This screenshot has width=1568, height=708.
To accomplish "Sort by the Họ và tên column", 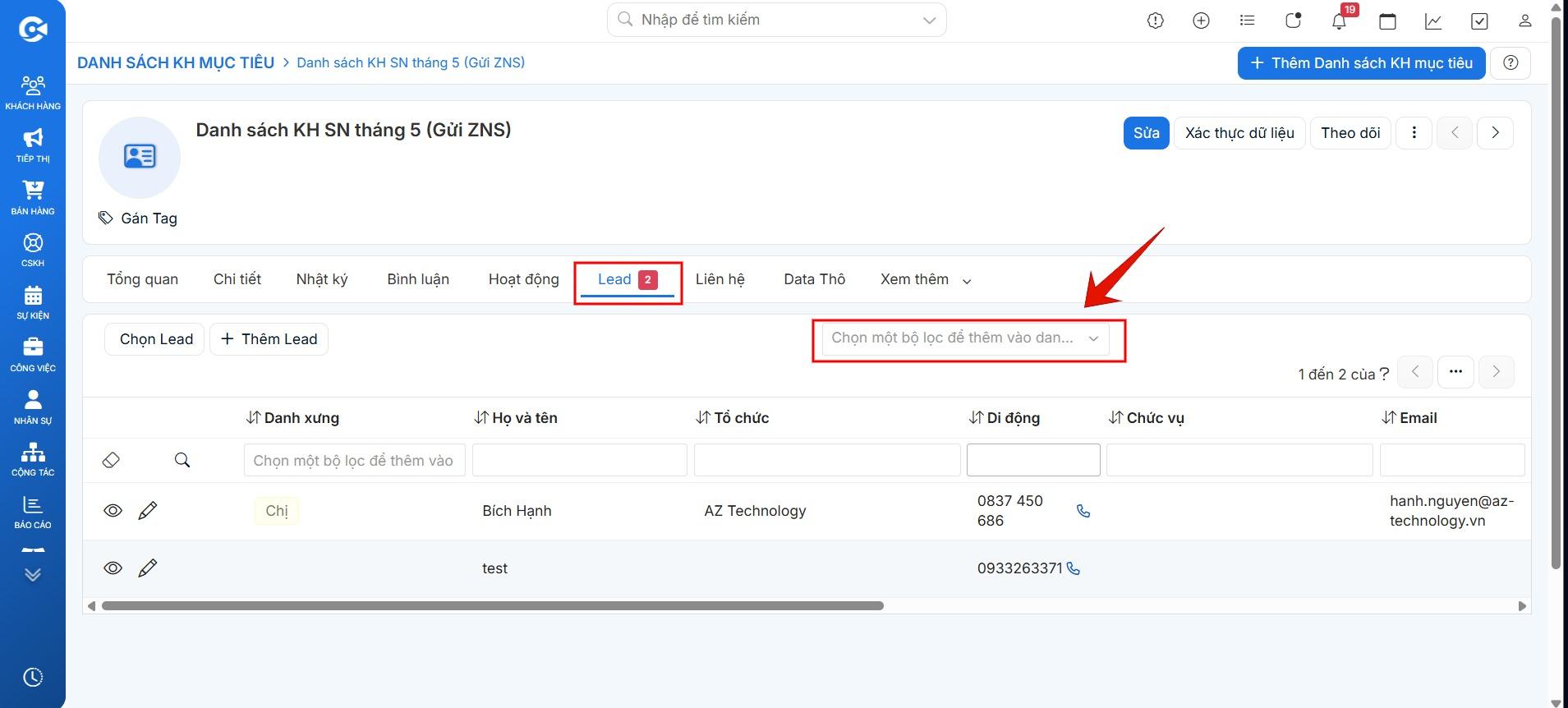I will pyautogui.click(x=516, y=418).
